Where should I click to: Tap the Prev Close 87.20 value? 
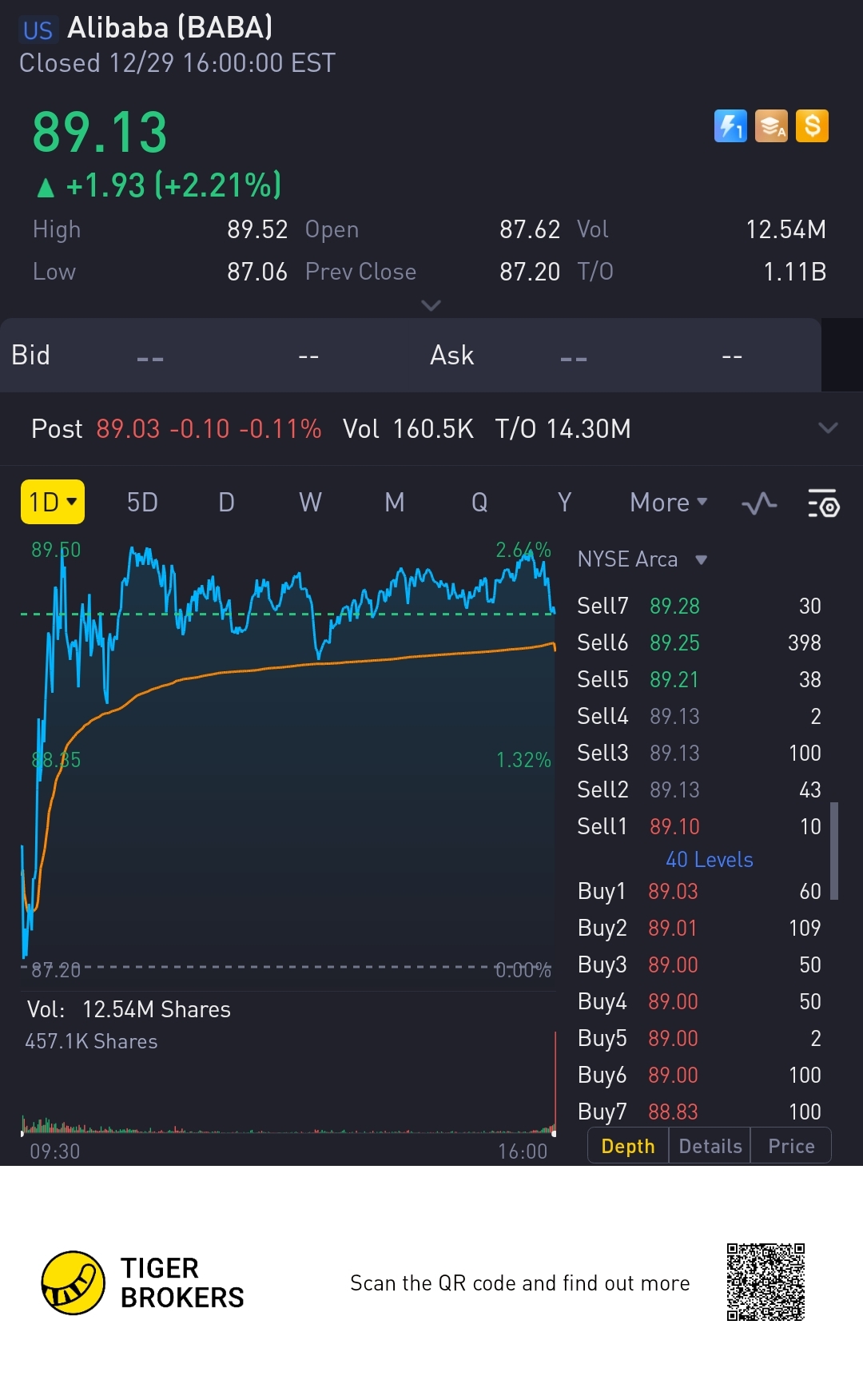pyautogui.click(x=530, y=272)
